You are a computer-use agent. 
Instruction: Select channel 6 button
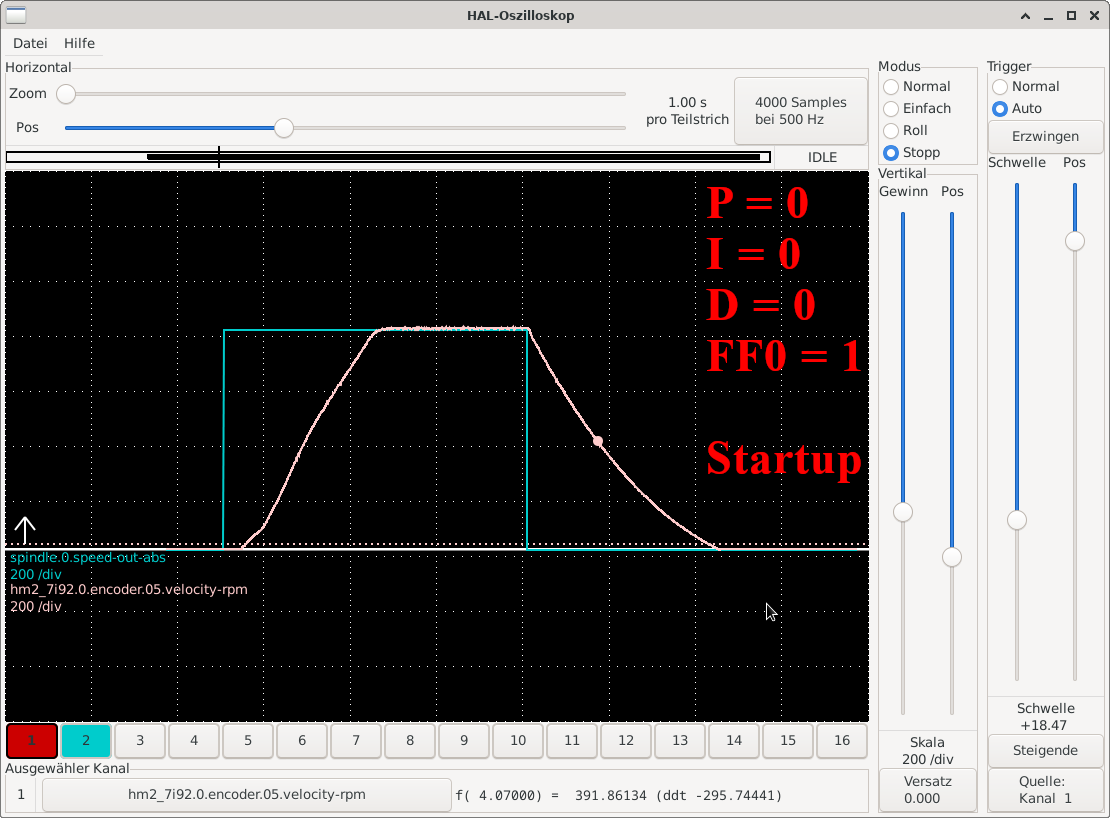302,740
